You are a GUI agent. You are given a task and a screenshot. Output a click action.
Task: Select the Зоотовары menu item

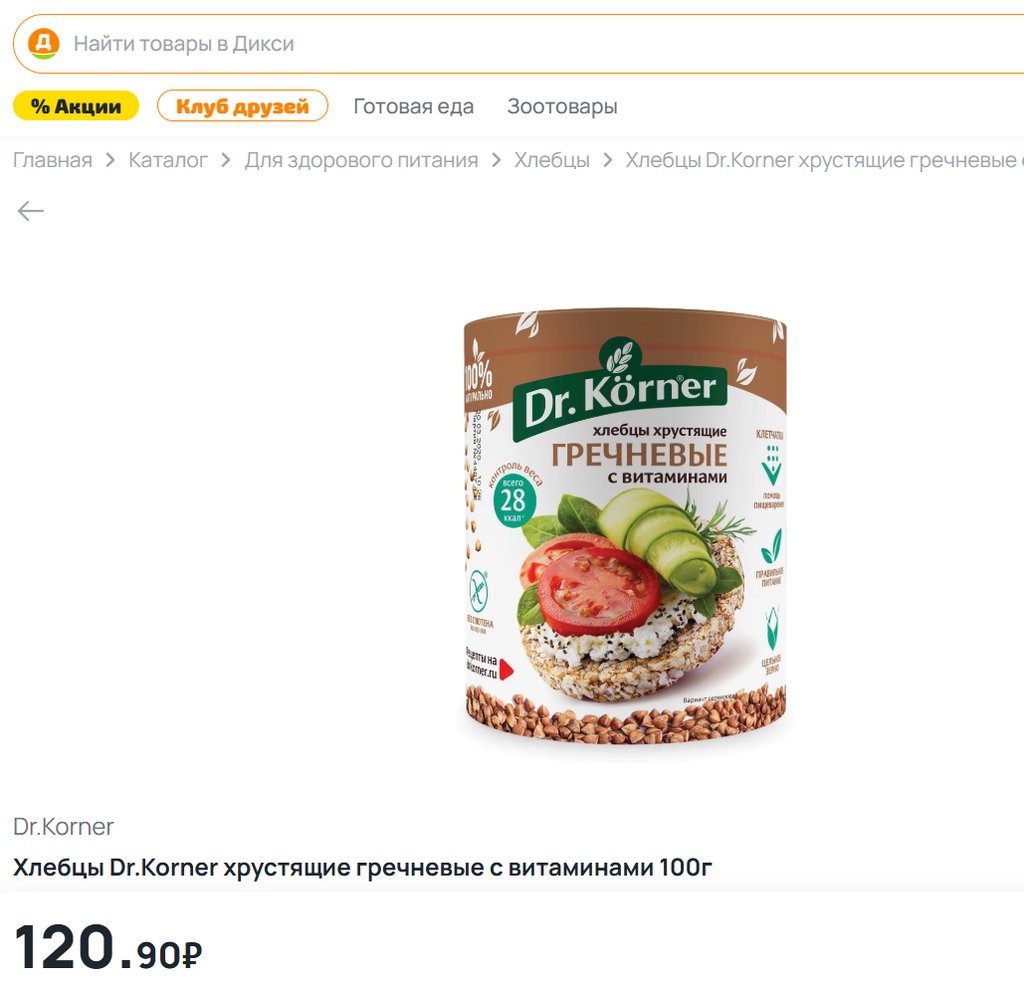562,107
